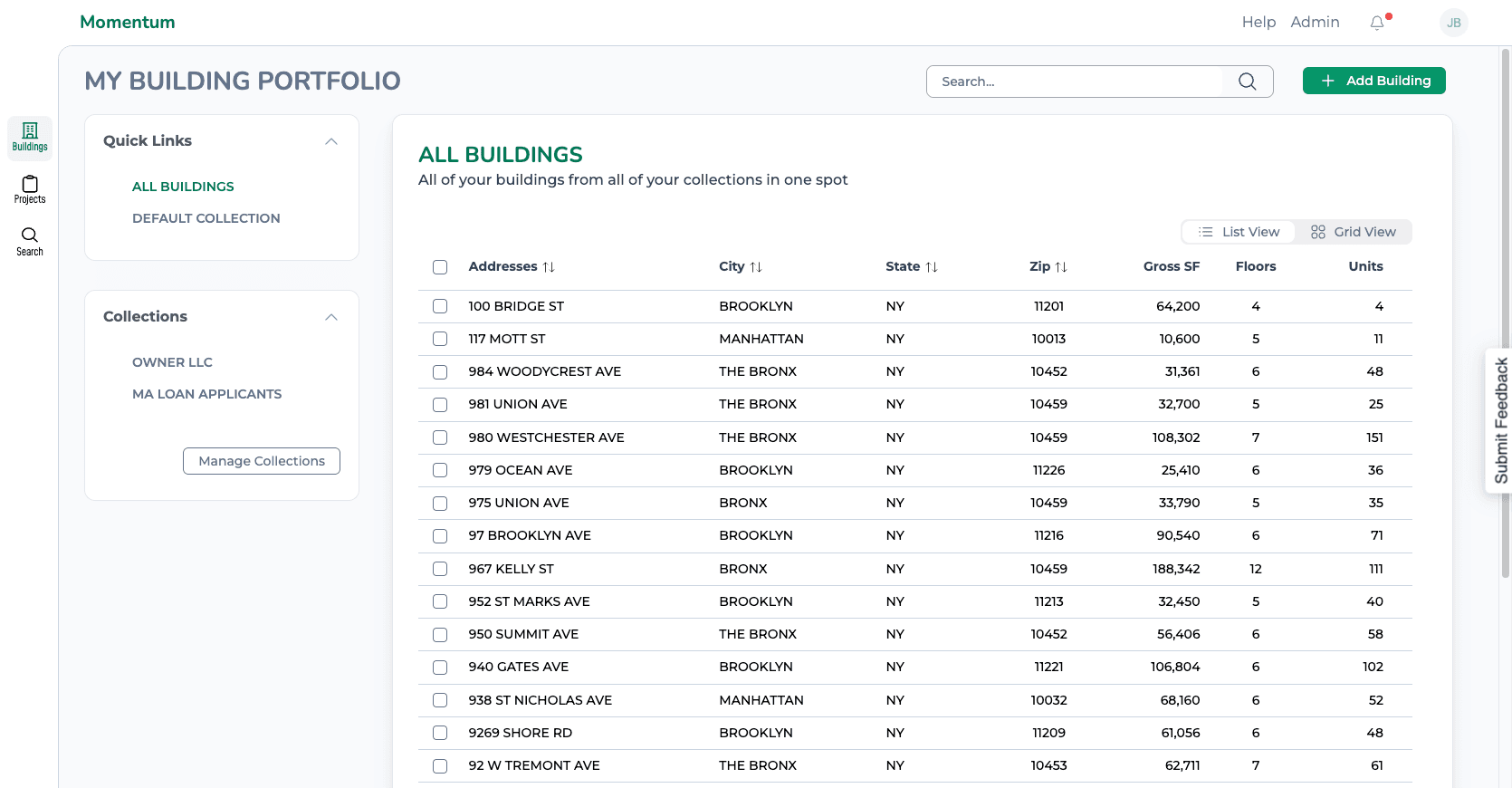
Task: Collapse the Collections panel
Action: (x=331, y=317)
